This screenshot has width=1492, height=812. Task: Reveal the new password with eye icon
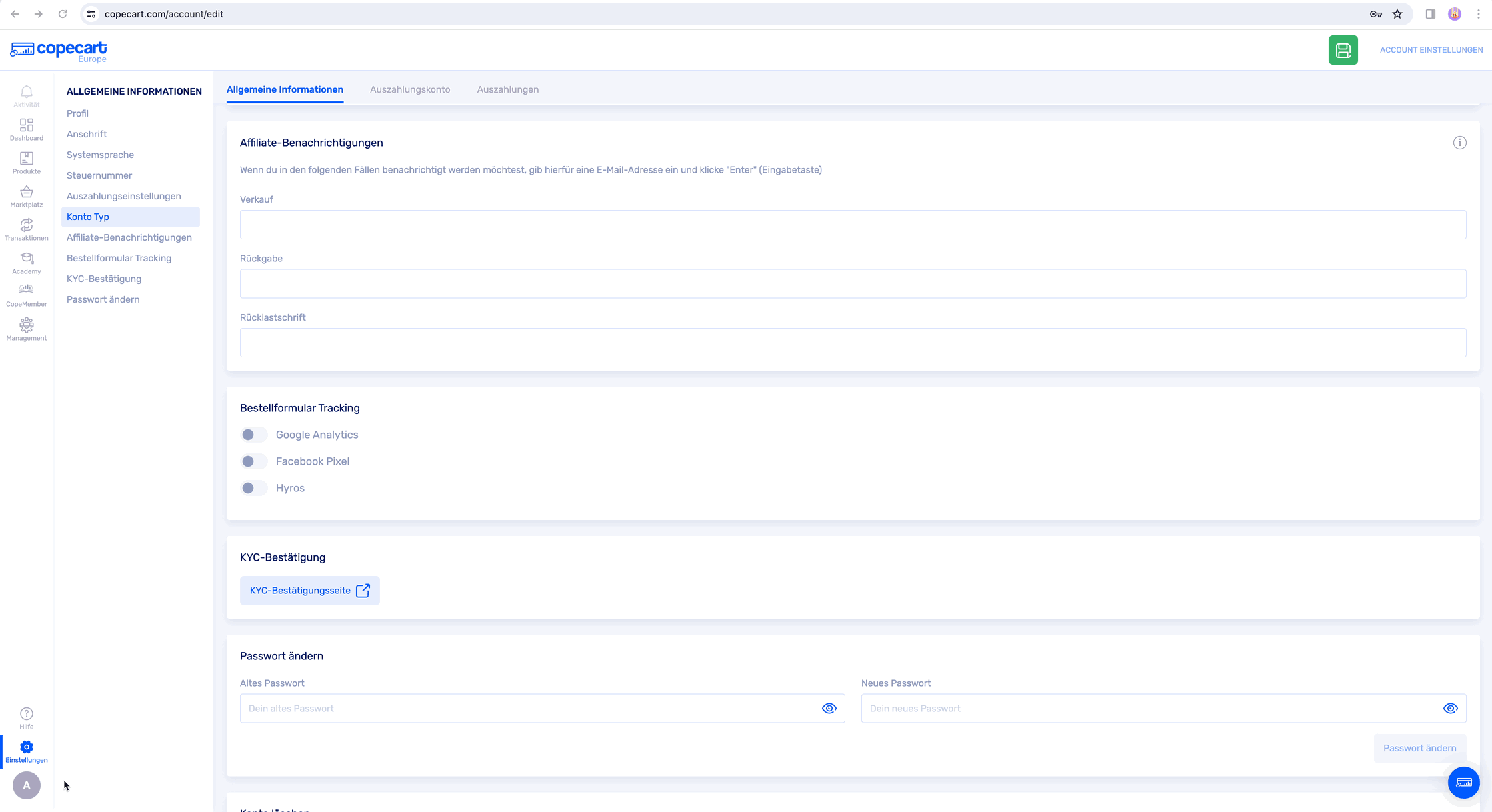tap(1450, 708)
